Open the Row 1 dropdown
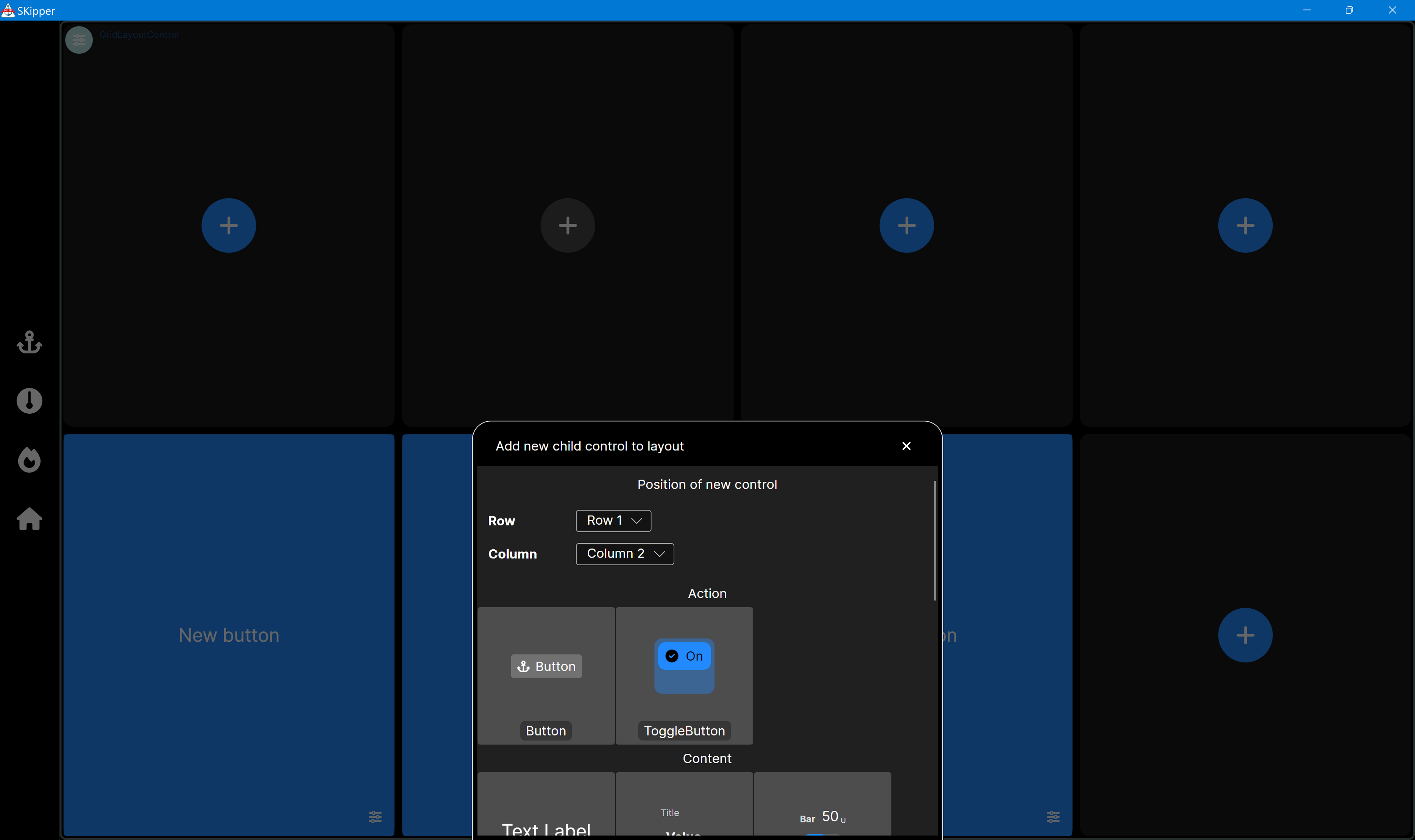This screenshot has width=1415, height=840. [x=613, y=521]
